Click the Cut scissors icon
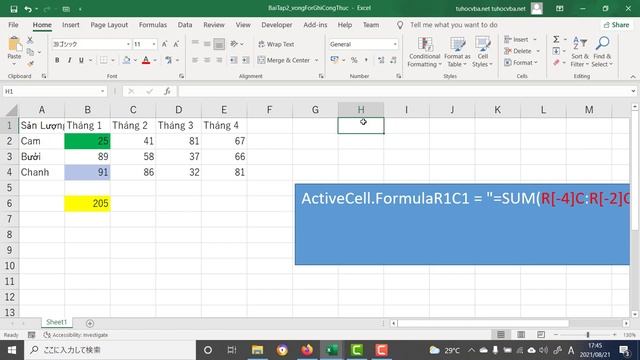Image resolution: width=640 pixels, height=360 pixels. tap(30, 40)
